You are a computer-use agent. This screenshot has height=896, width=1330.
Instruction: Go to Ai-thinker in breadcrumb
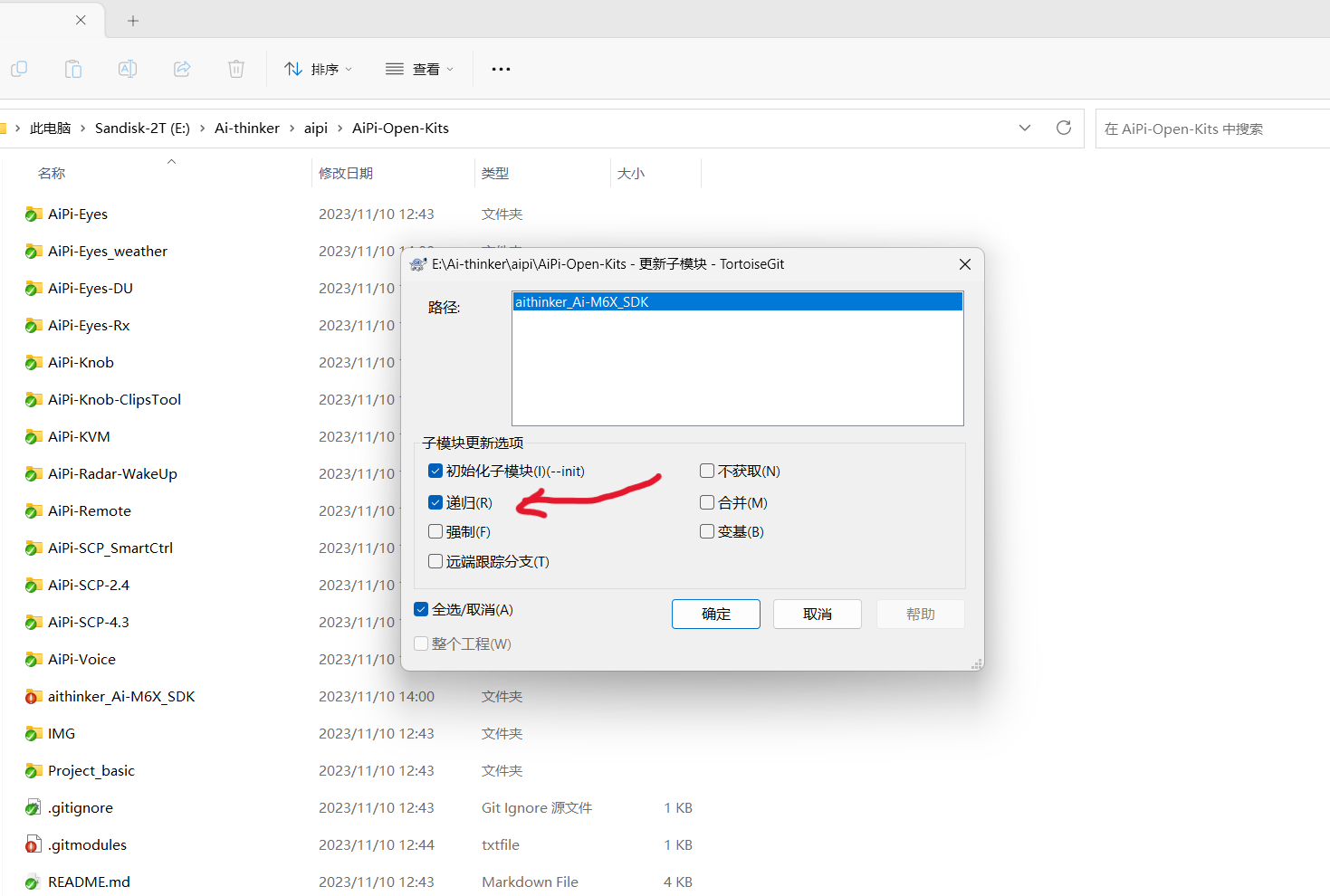pyautogui.click(x=247, y=129)
